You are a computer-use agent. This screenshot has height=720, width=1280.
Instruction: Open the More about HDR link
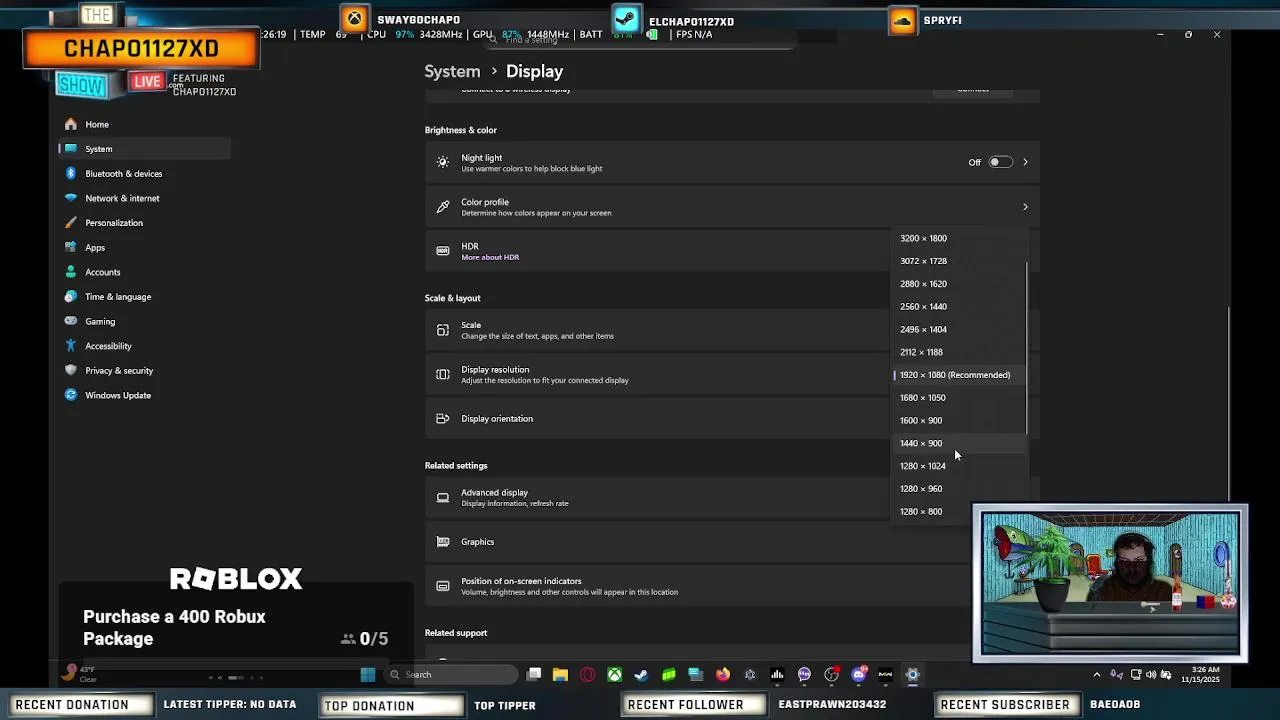[x=490, y=257]
